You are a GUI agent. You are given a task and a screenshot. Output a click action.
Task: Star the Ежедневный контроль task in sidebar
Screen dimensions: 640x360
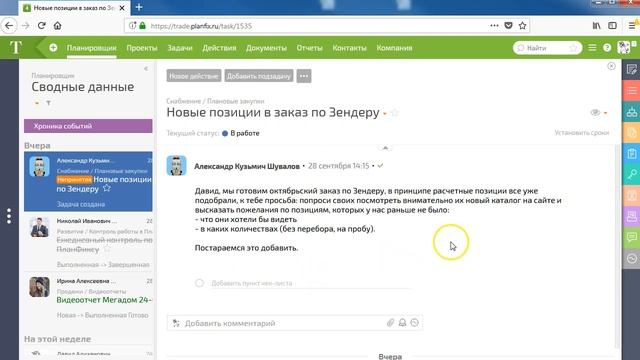107,249
